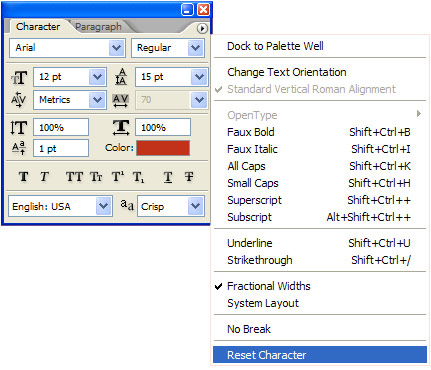Open the English: USA language dropdown
Image resolution: width=431 pixels, height=370 pixels.
[104, 206]
